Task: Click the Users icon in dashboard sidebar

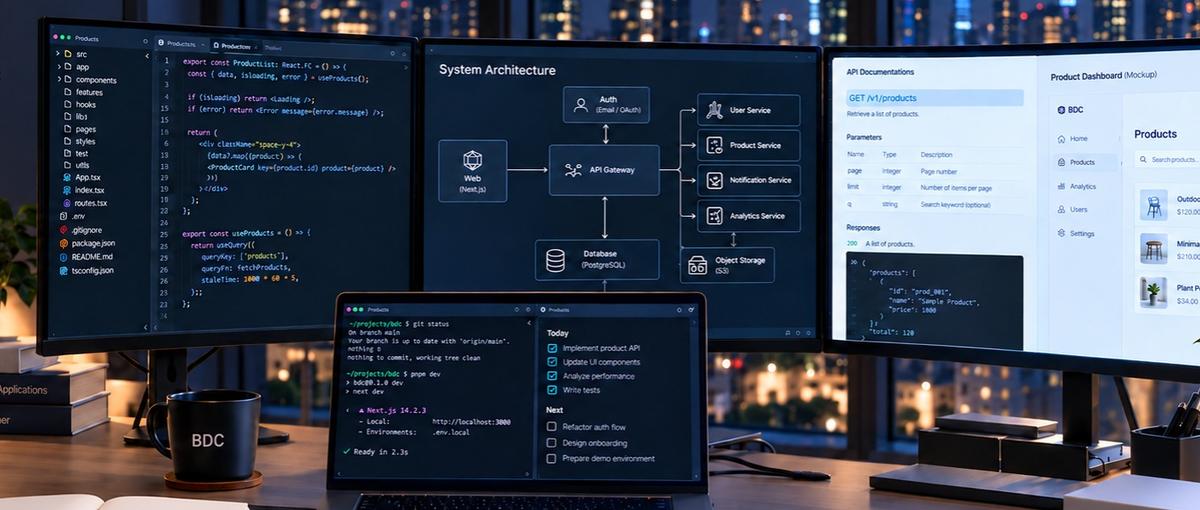Action: click(x=1061, y=209)
